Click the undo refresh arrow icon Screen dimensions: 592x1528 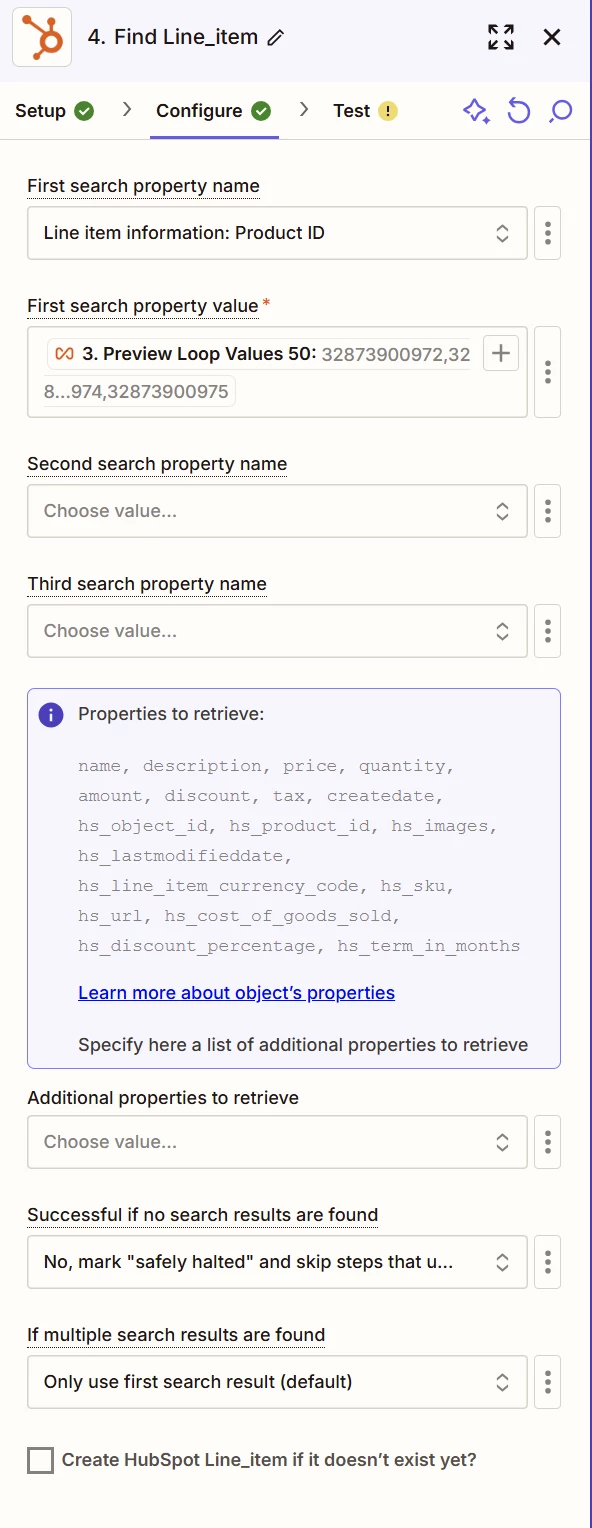tap(518, 111)
